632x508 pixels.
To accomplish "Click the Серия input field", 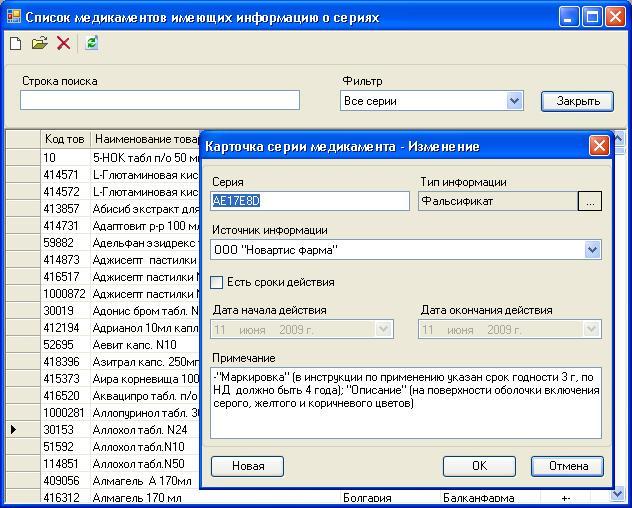I will point(310,201).
